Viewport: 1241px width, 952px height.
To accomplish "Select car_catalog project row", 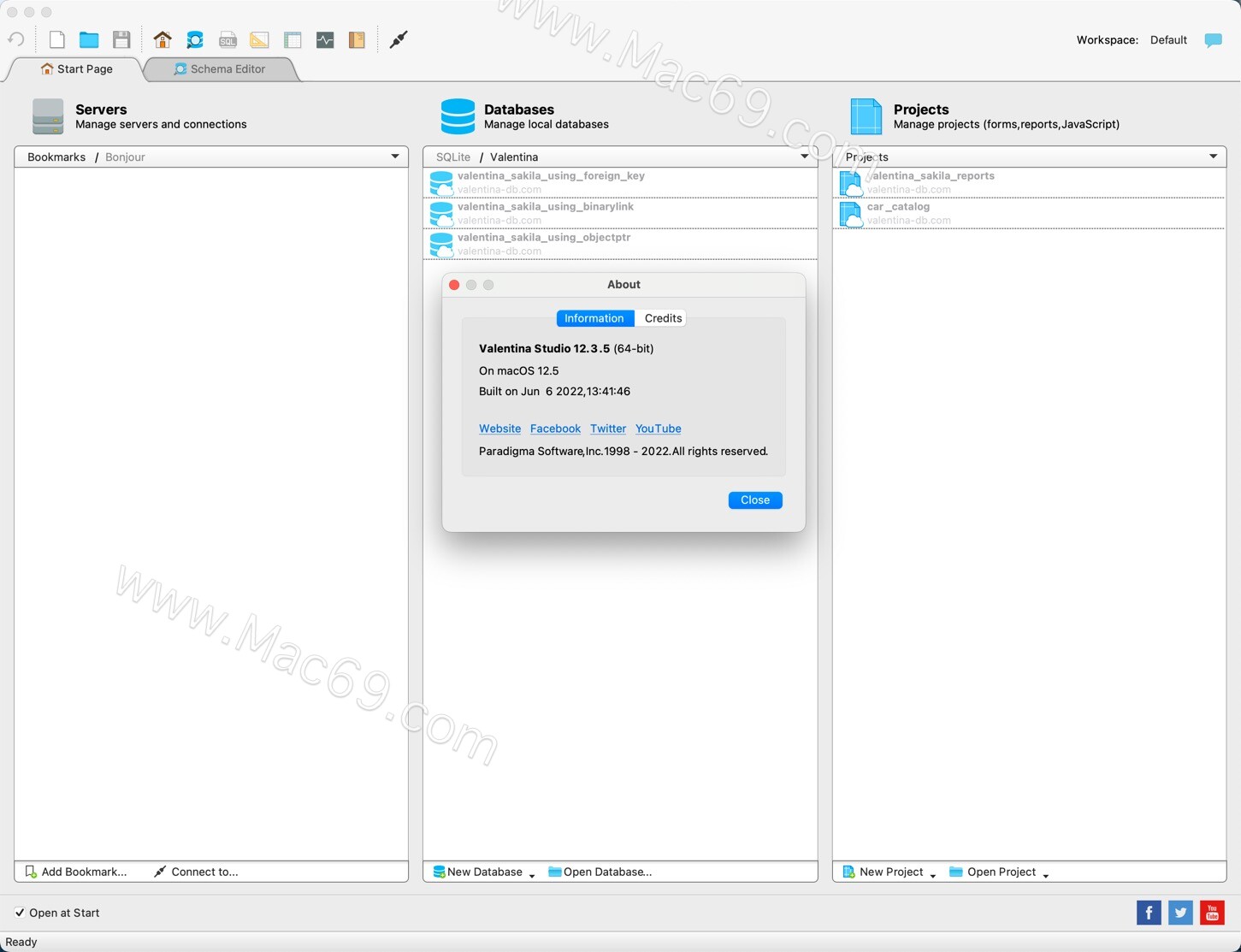I will pyautogui.click(x=1030, y=214).
